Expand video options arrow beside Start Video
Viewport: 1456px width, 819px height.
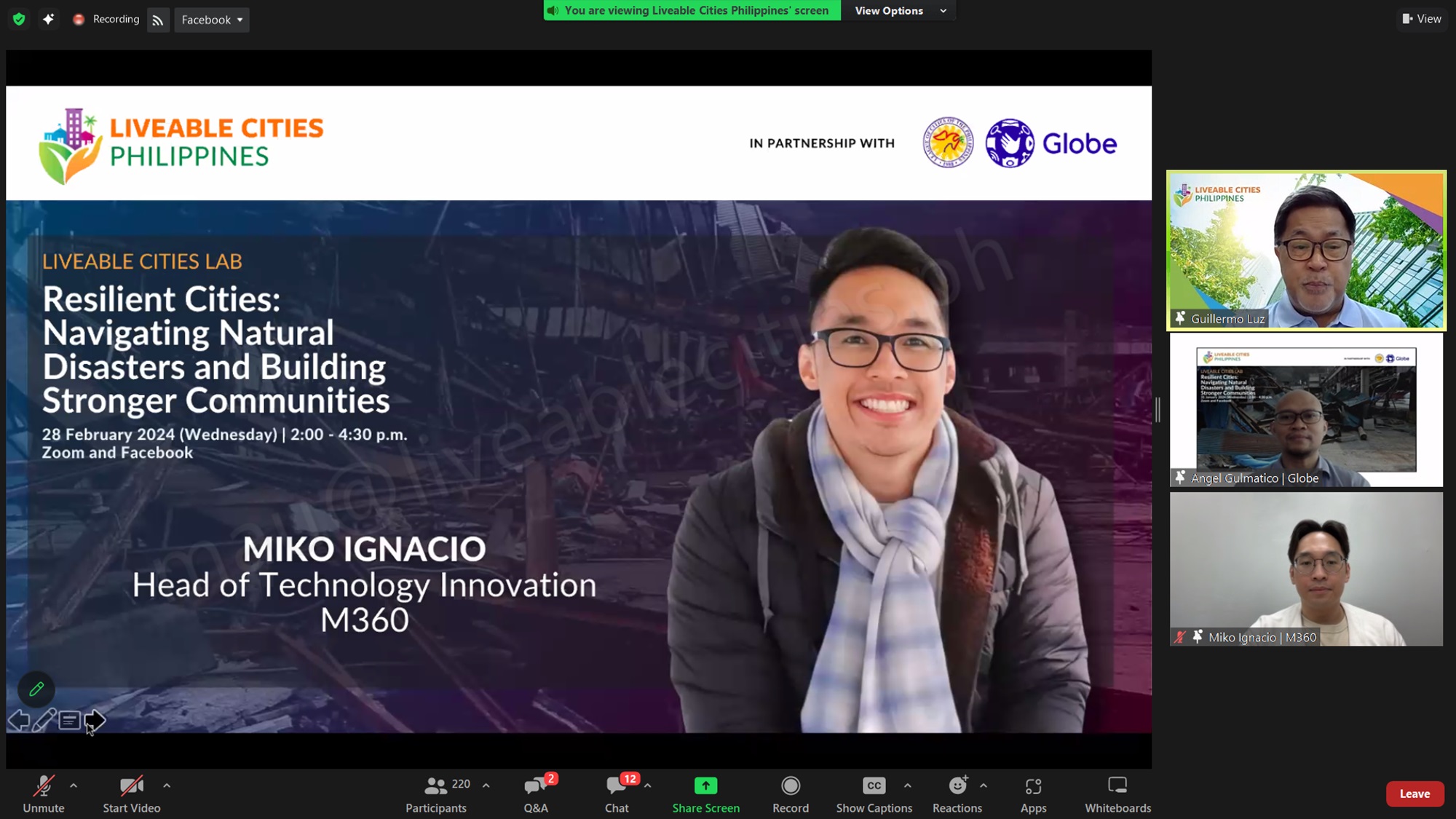pos(167,786)
